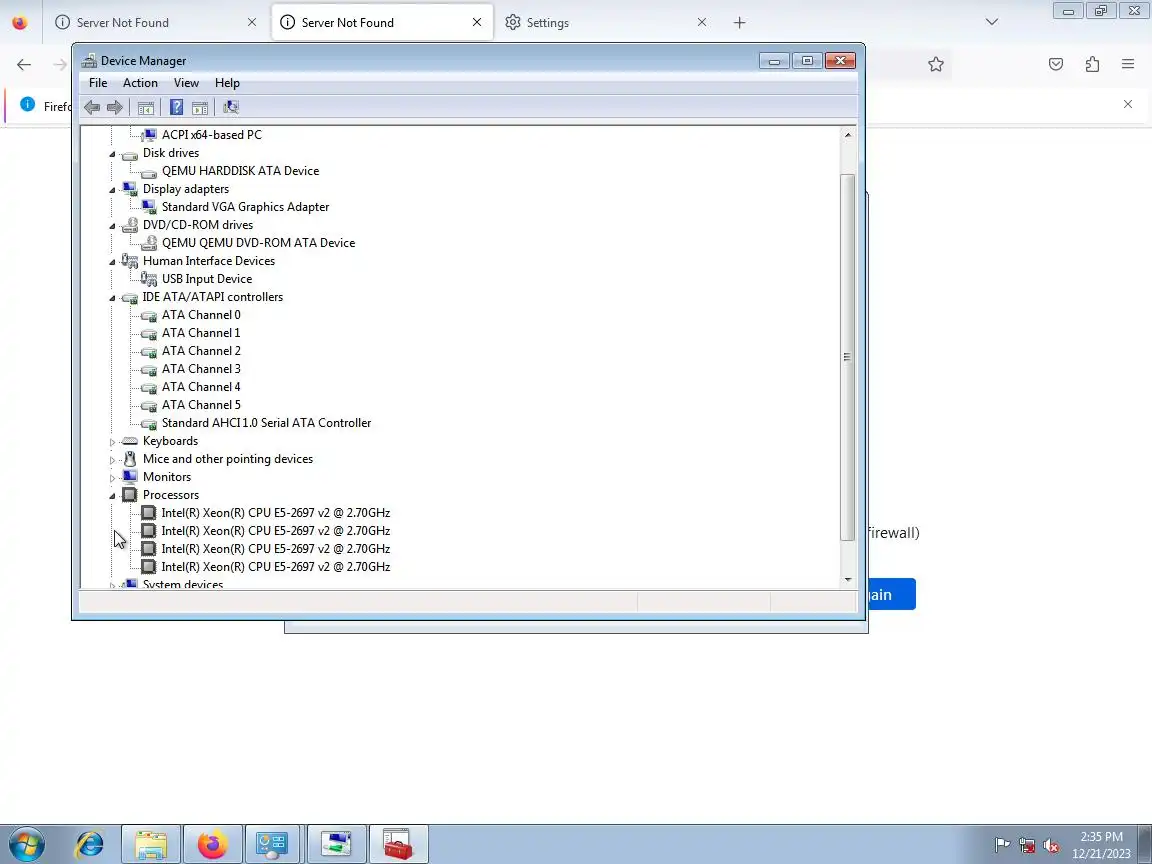
Task: Expand the Keyboards category
Action: coord(112,442)
